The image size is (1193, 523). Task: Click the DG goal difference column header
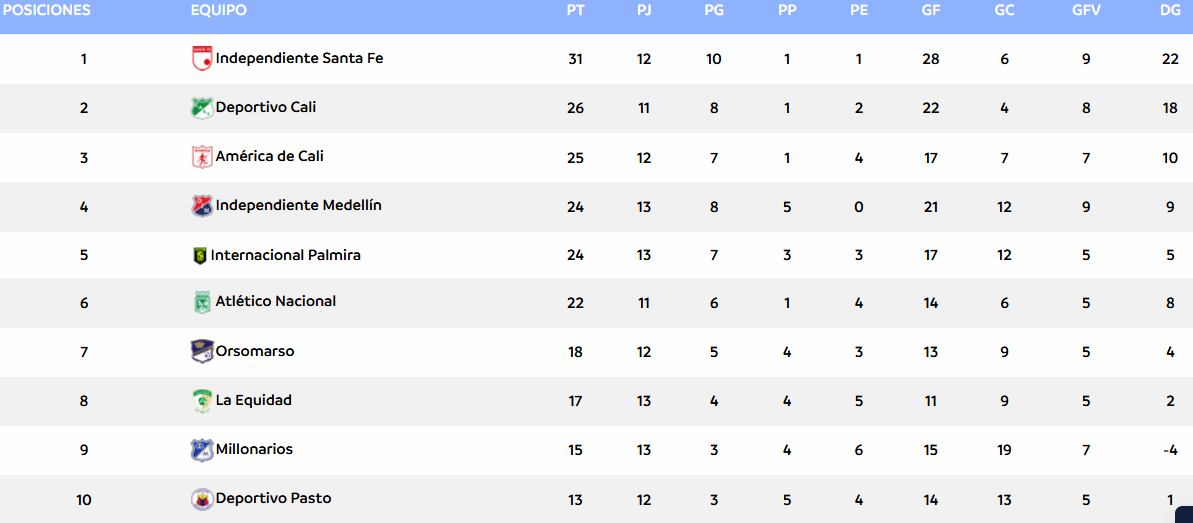(1170, 10)
